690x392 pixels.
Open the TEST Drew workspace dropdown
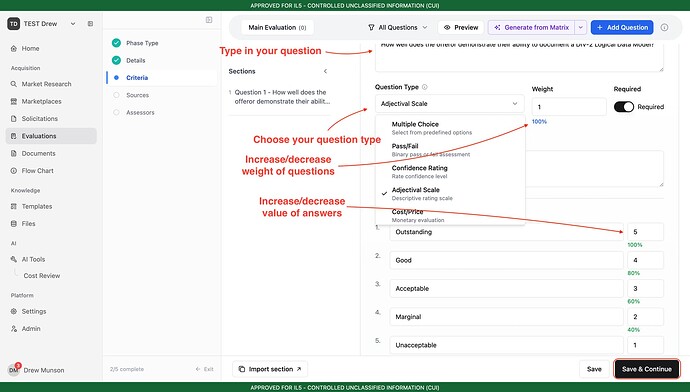(x=73, y=24)
